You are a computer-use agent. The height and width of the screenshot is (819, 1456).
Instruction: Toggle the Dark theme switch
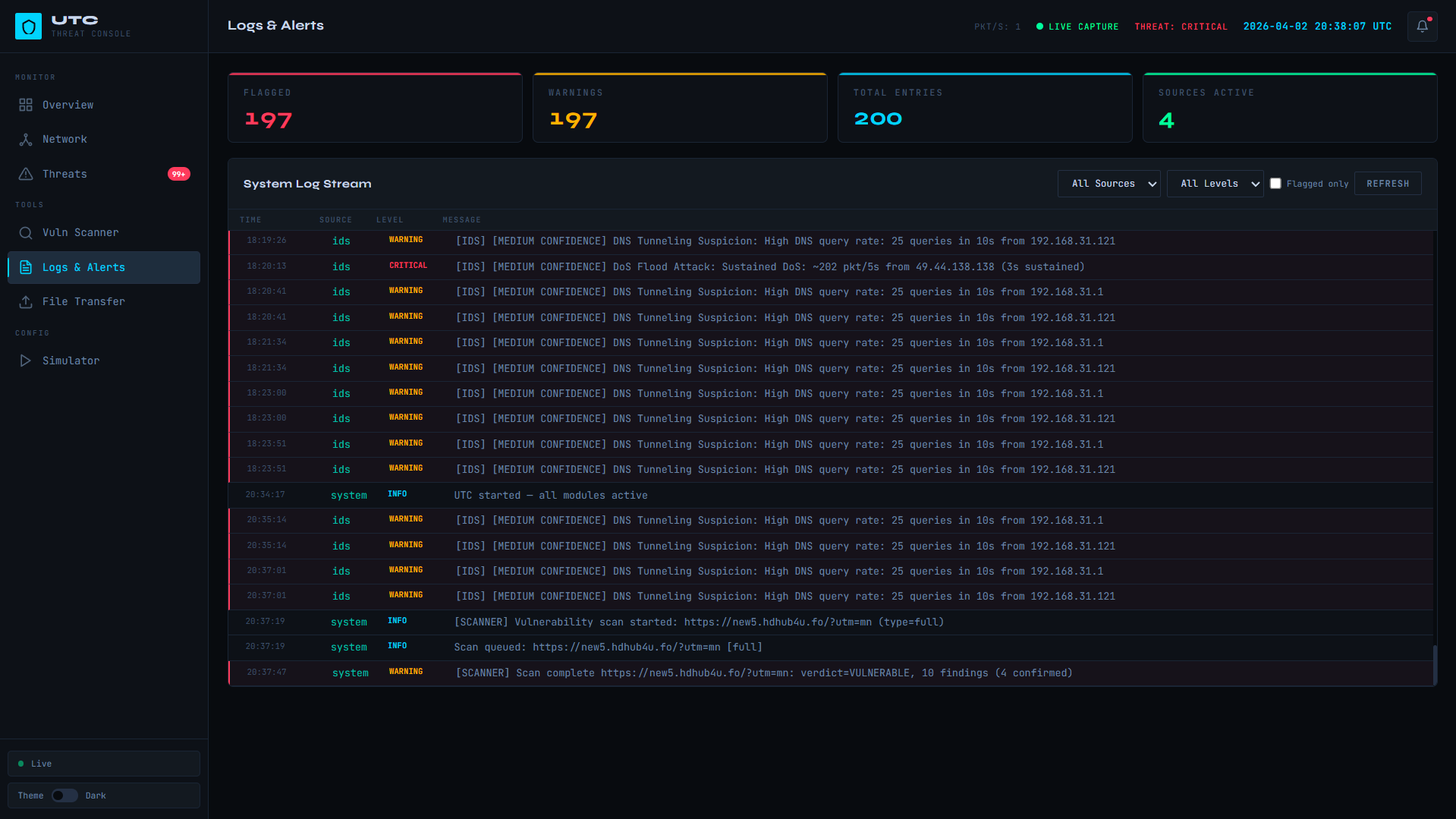click(64, 795)
